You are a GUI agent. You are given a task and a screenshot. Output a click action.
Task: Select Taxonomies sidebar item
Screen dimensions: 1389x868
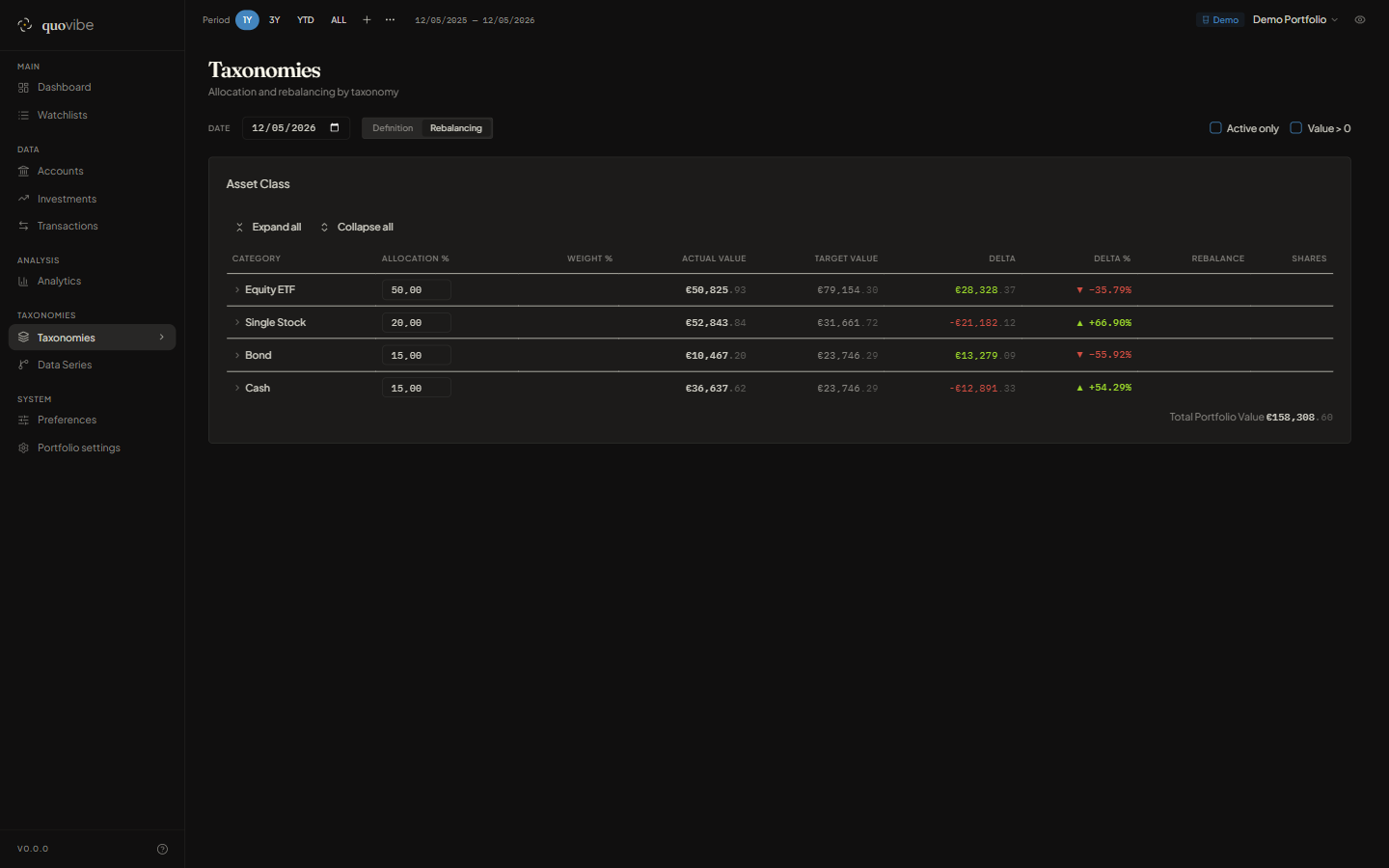point(92,338)
